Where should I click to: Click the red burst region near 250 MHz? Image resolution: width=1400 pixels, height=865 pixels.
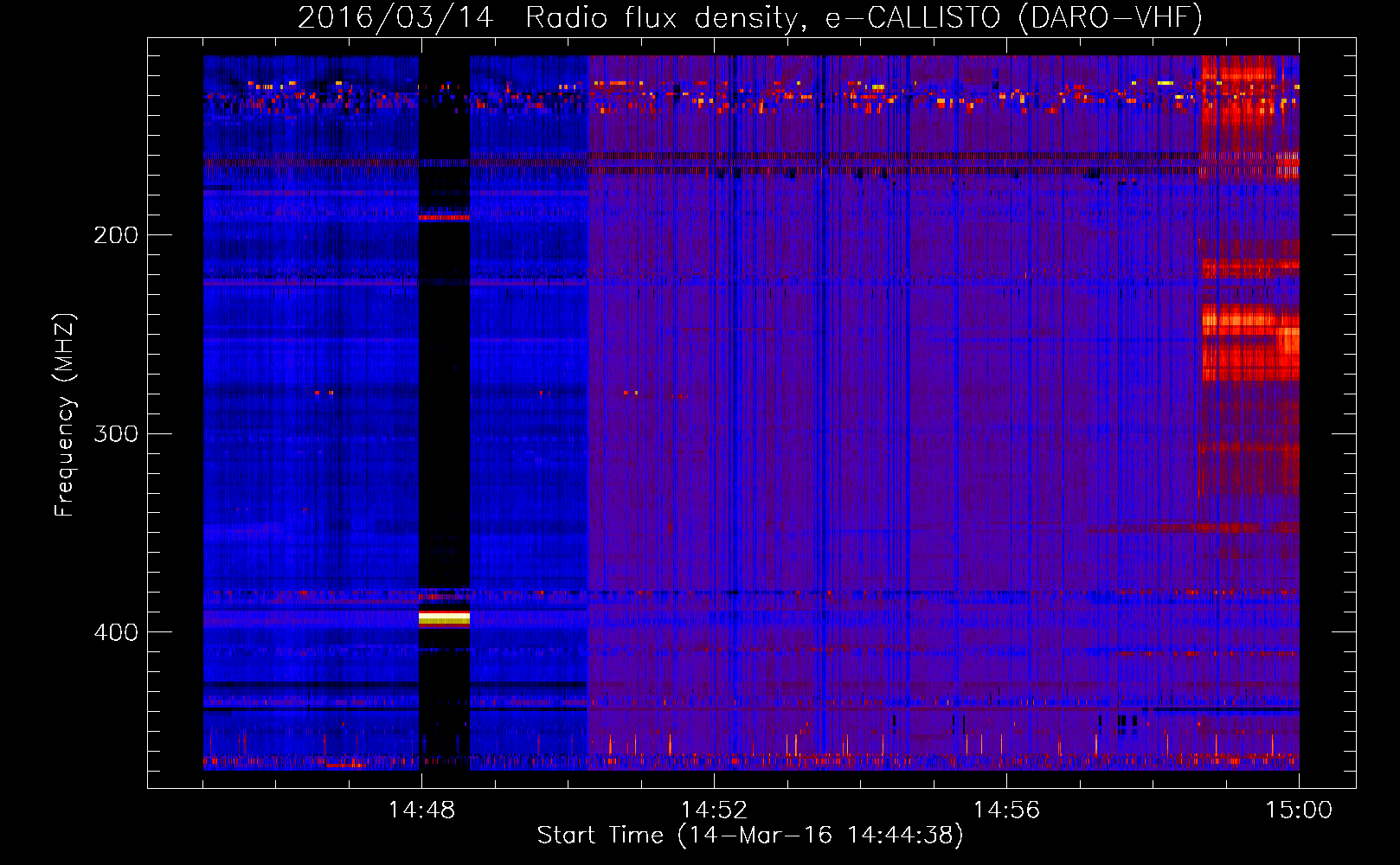tap(1250, 343)
